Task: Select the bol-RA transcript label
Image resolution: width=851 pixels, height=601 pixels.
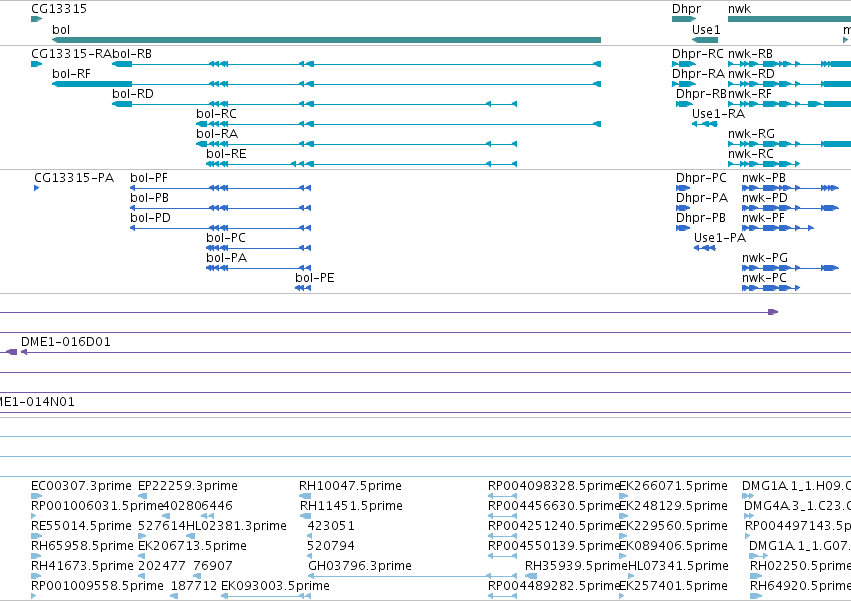Action: [217, 134]
